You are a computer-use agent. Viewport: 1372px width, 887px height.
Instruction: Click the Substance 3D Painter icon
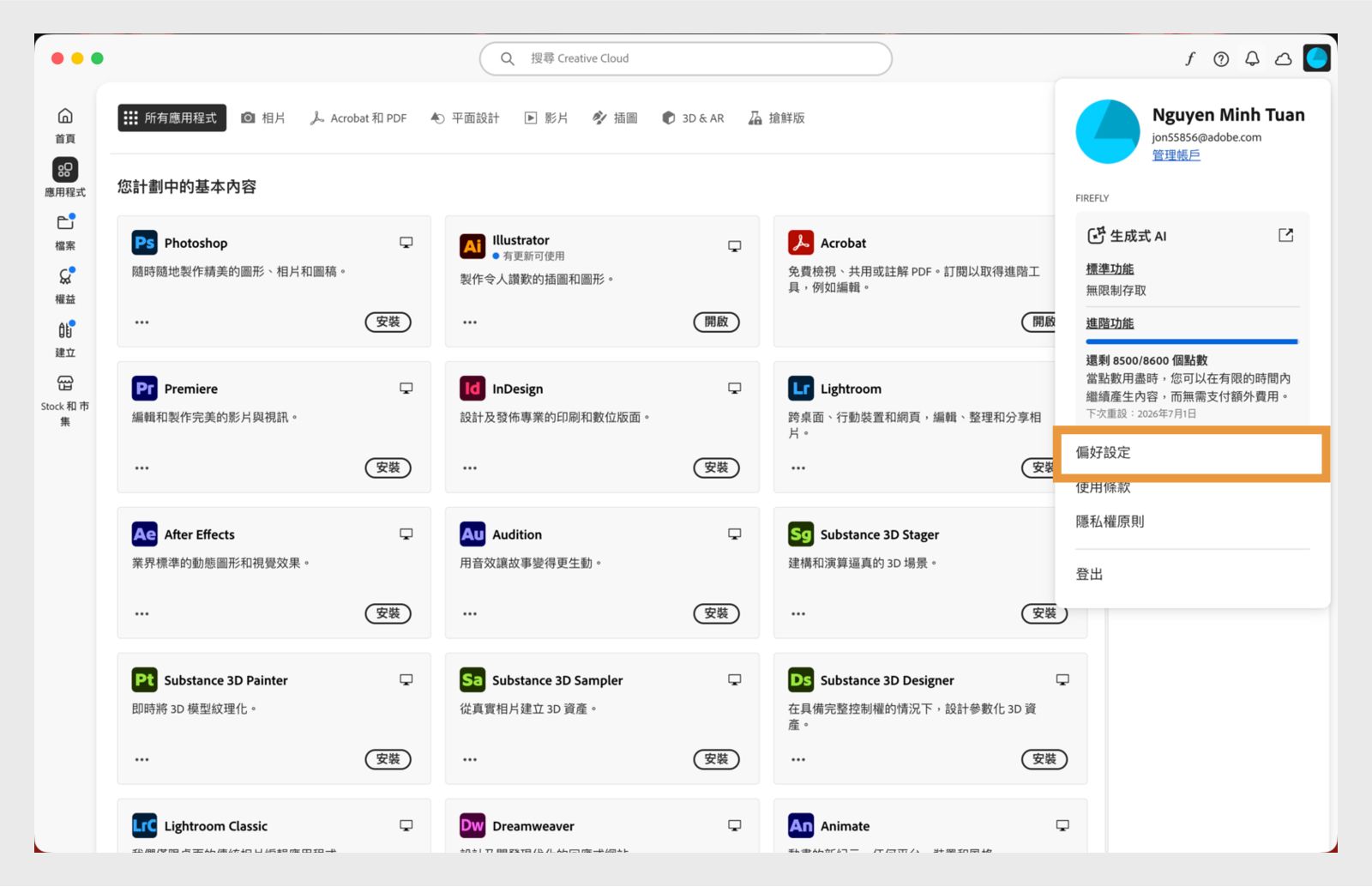(144, 680)
